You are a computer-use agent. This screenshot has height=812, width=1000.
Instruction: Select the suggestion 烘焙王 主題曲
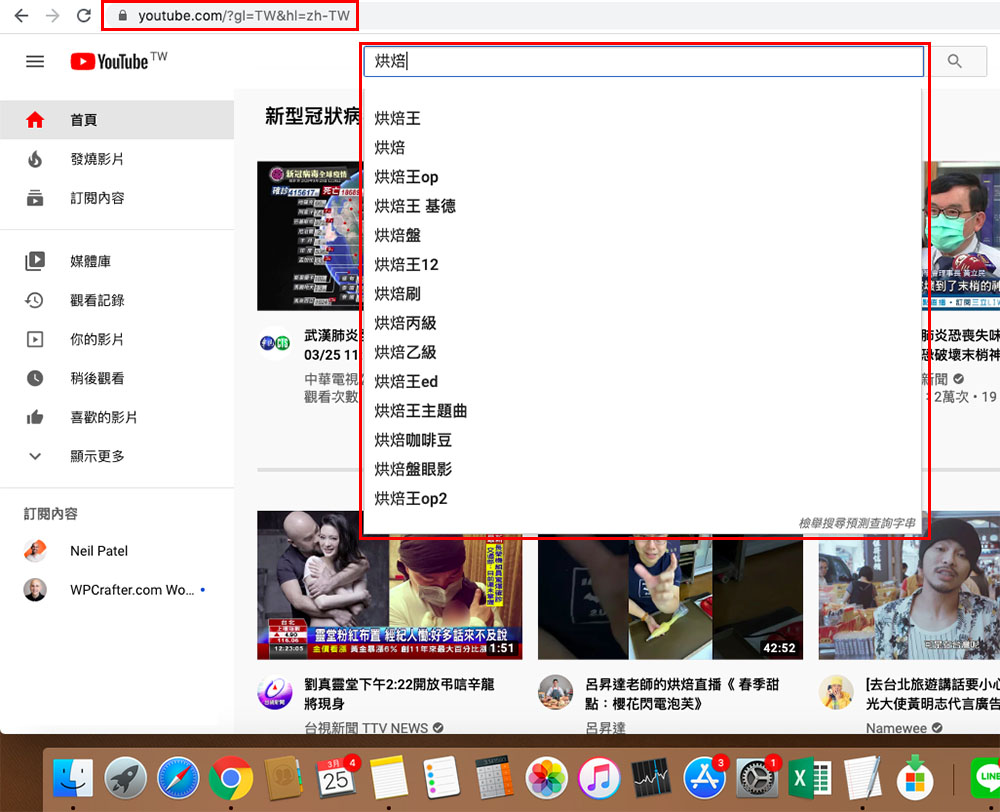tap(420, 410)
